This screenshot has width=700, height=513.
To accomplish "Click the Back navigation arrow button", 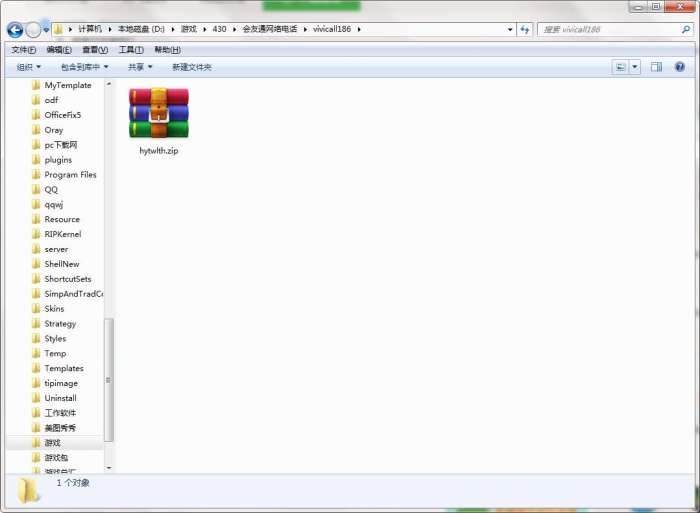I will coord(15,30).
